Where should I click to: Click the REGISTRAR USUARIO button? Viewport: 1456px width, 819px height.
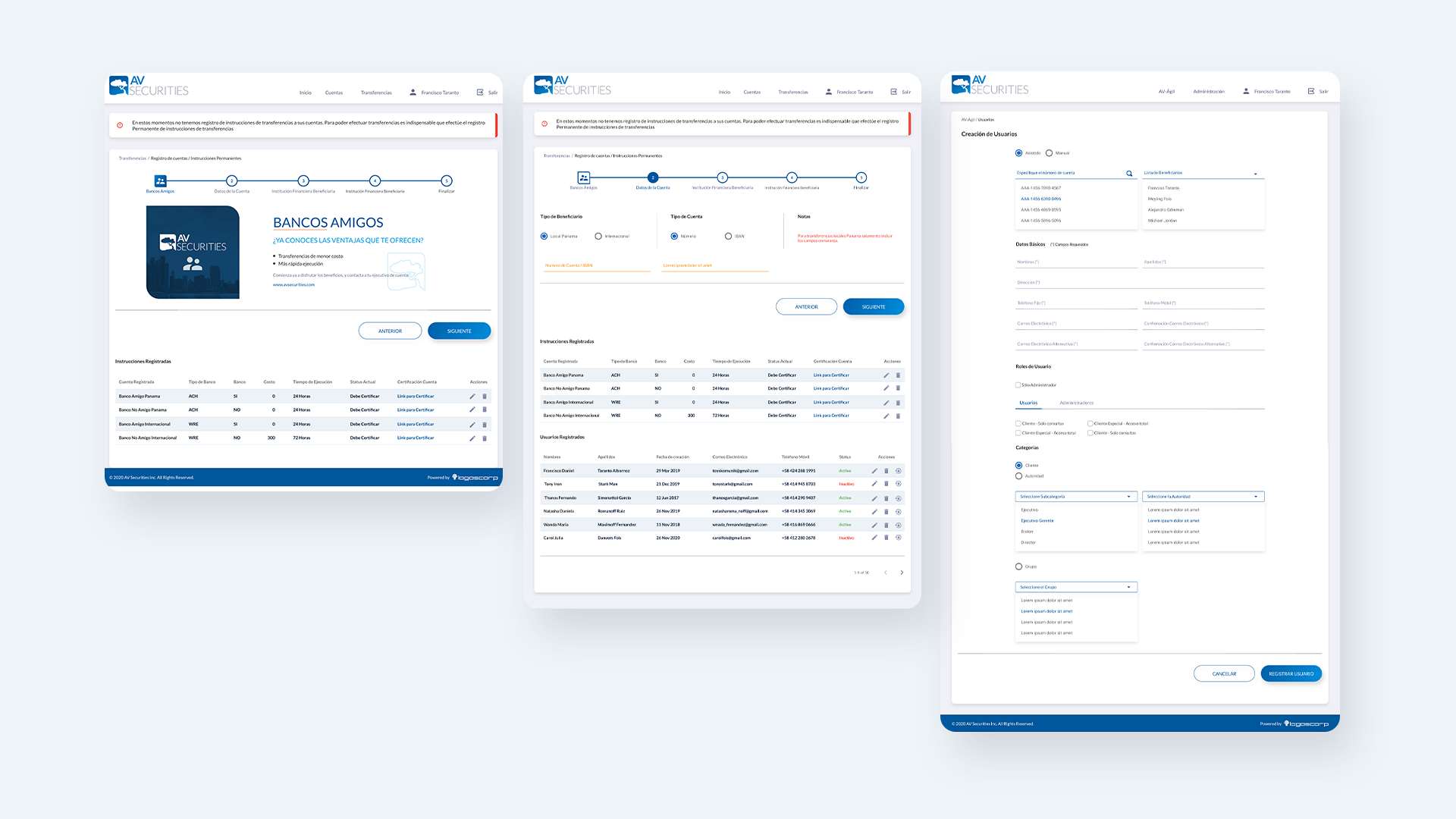[1291, 673]
